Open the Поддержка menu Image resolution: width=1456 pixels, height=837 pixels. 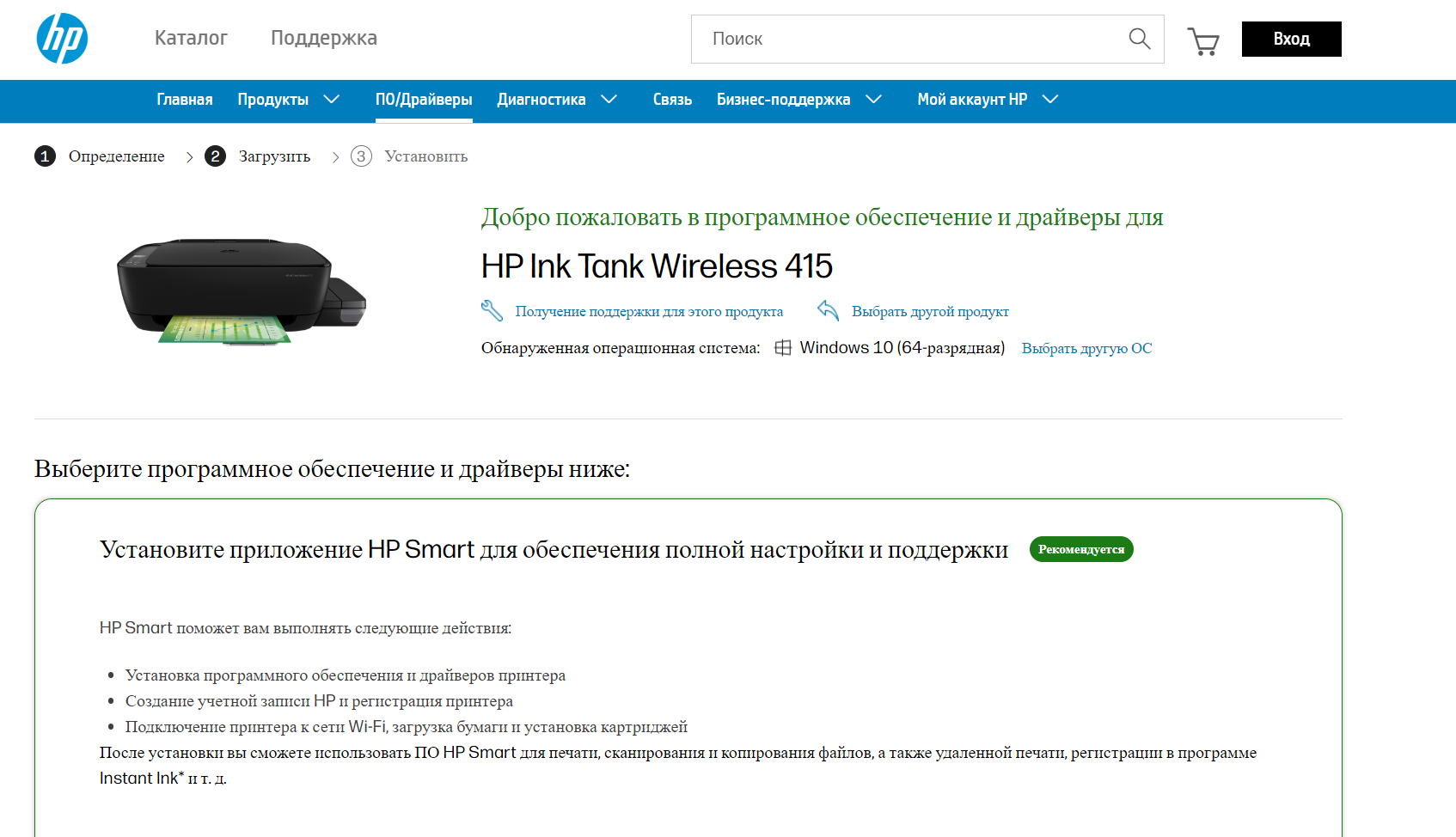tap(324, 38)
